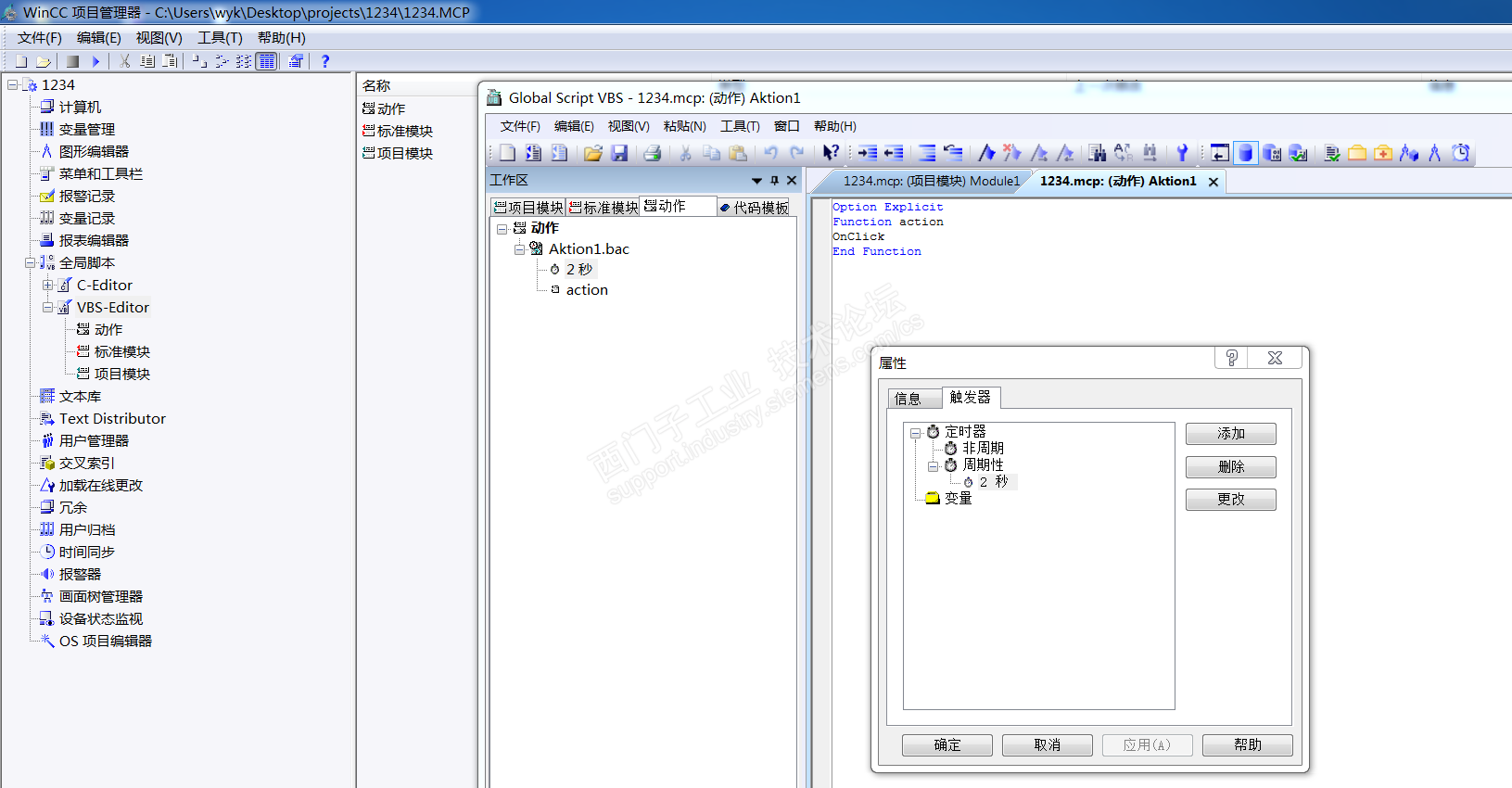The image size is (1512, 788).
Task: Print the script using the printer icon
Action: pos(653,153)
